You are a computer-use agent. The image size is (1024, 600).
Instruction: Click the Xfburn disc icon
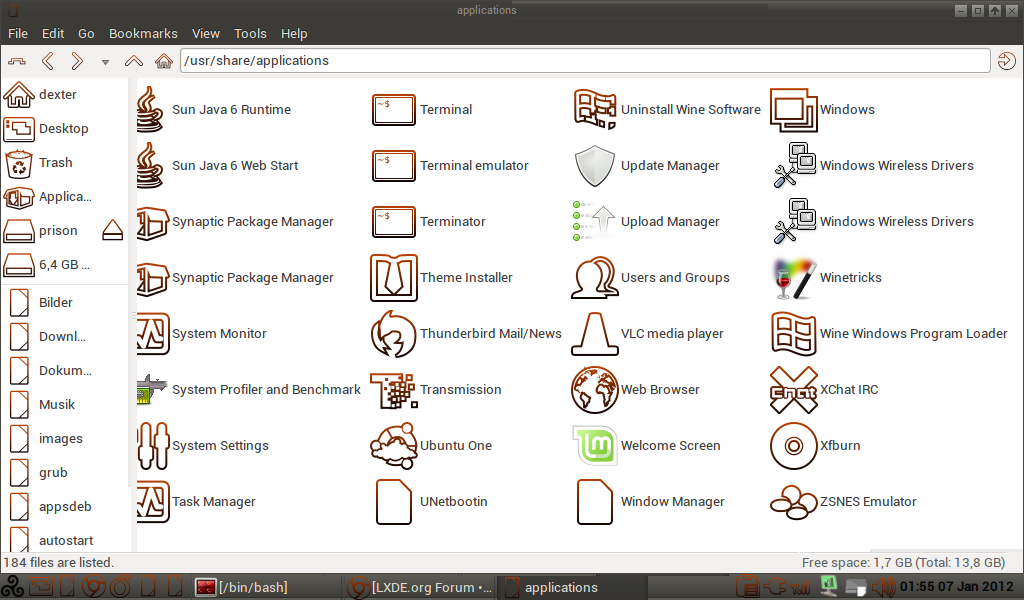click(793, 446)
